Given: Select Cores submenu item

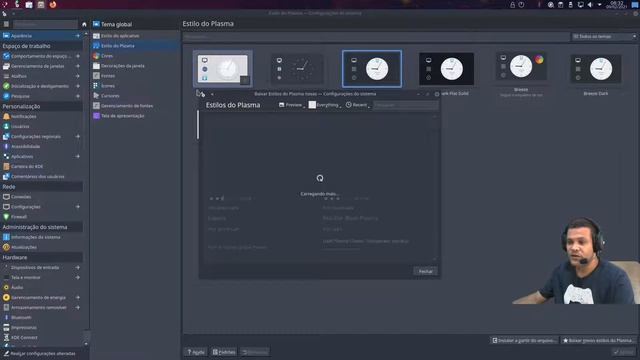Looking at the screenshot, I should point(135,56).
